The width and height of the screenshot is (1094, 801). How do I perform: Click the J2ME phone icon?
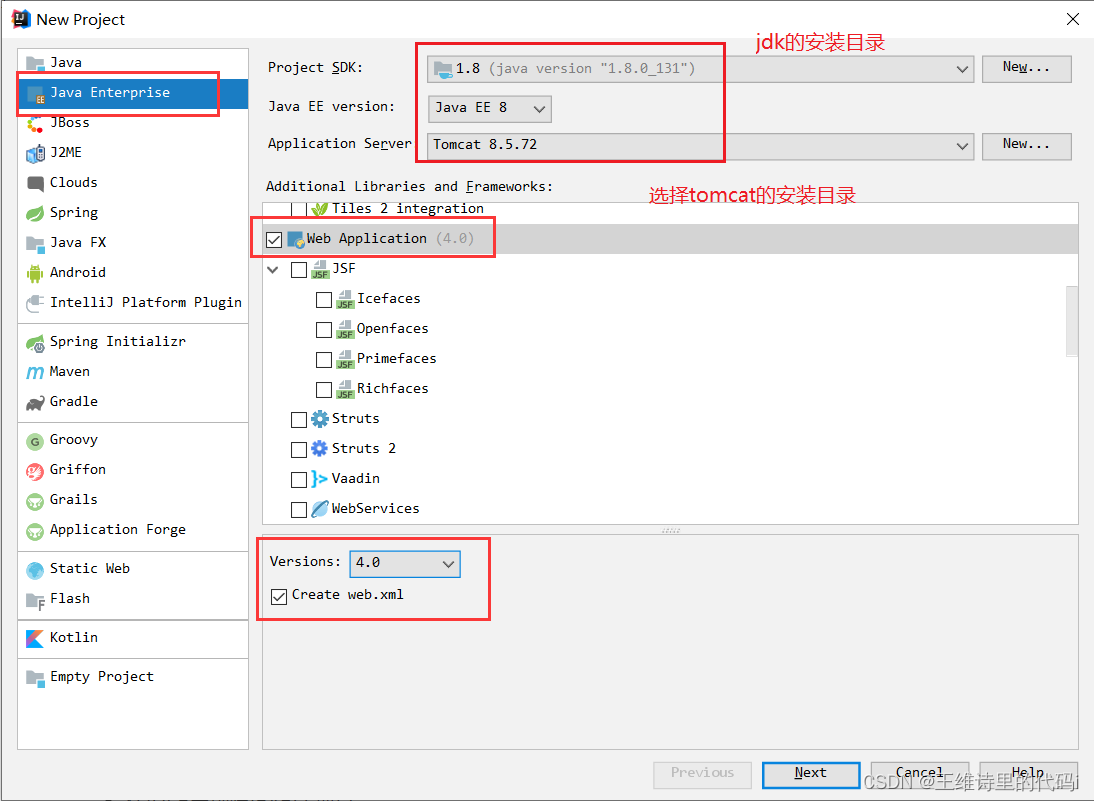click(x=35, y=153)
